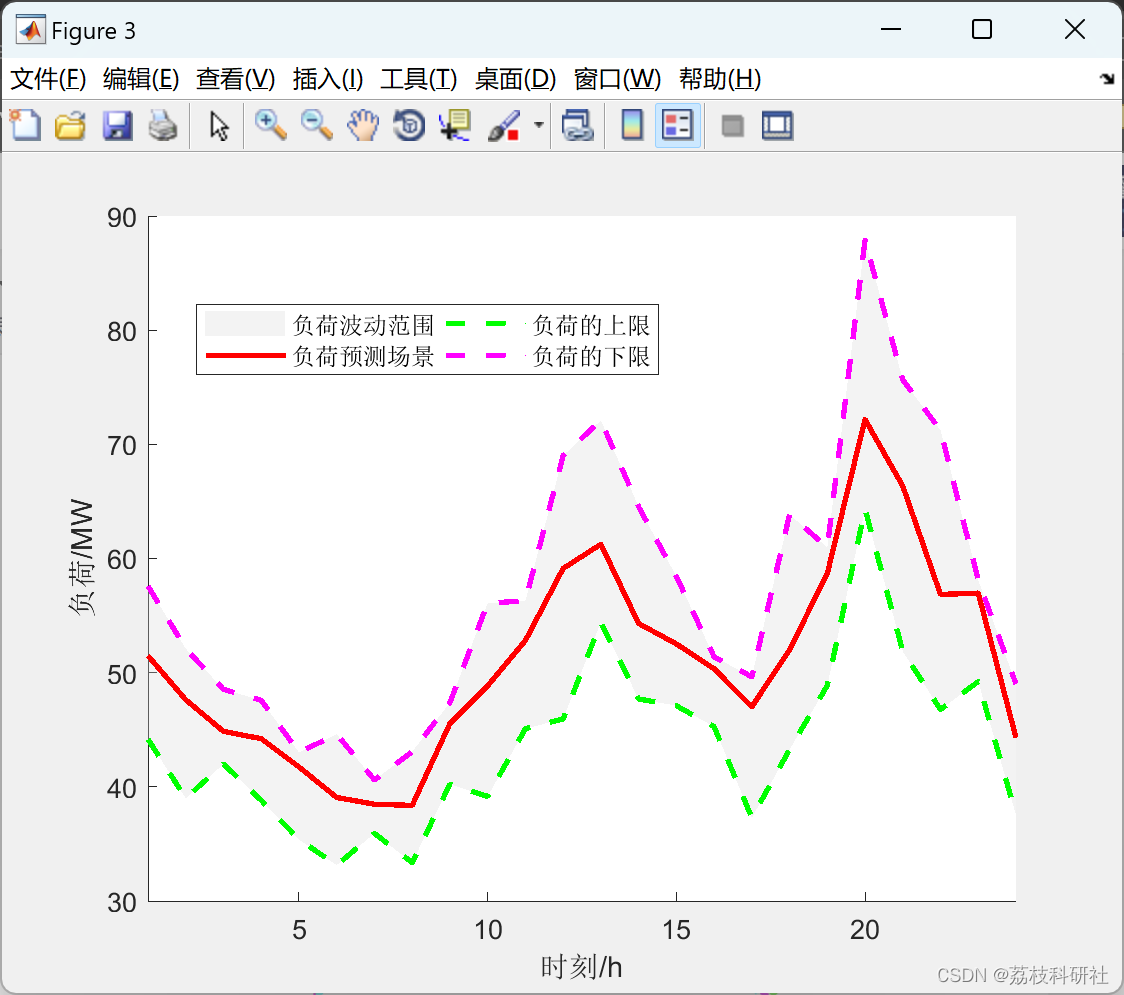This screenshot has height=995, width=1124.
Task: Click the New Figure toolbar icon
Action: pos(25,126)
